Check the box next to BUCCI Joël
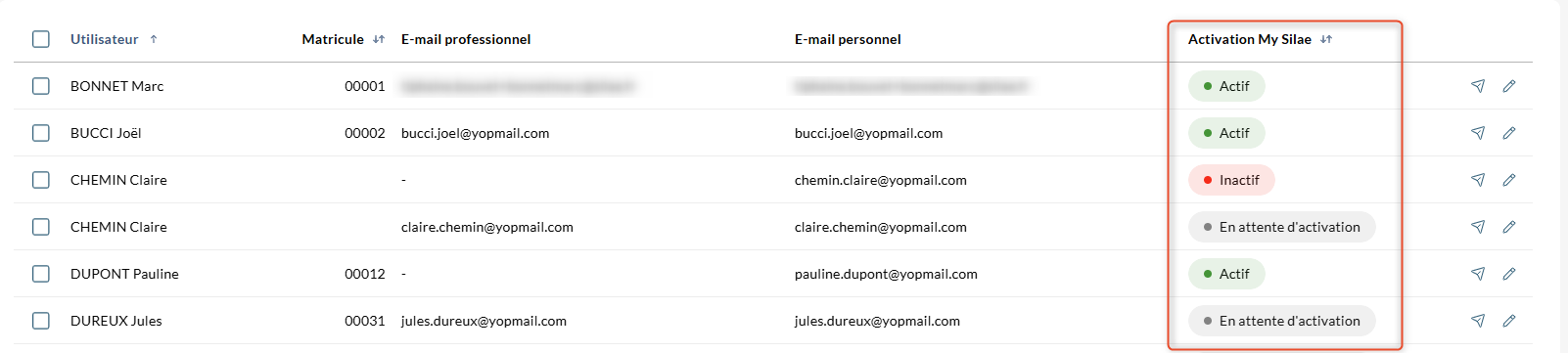Viewport: 1568px width, 353px height. point(41,133)
